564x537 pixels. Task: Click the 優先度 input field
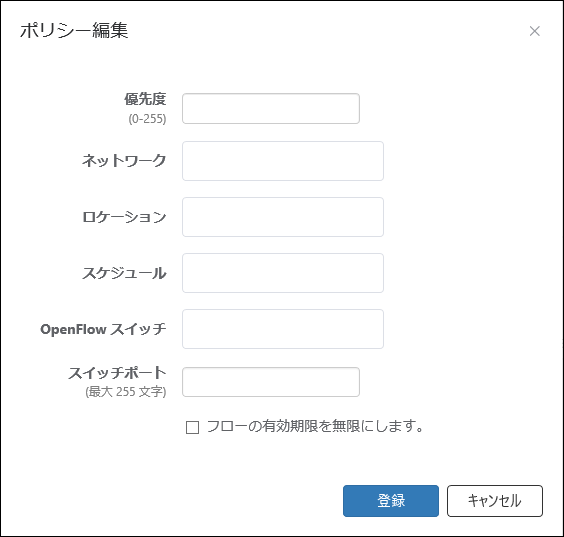pos(271,109)
